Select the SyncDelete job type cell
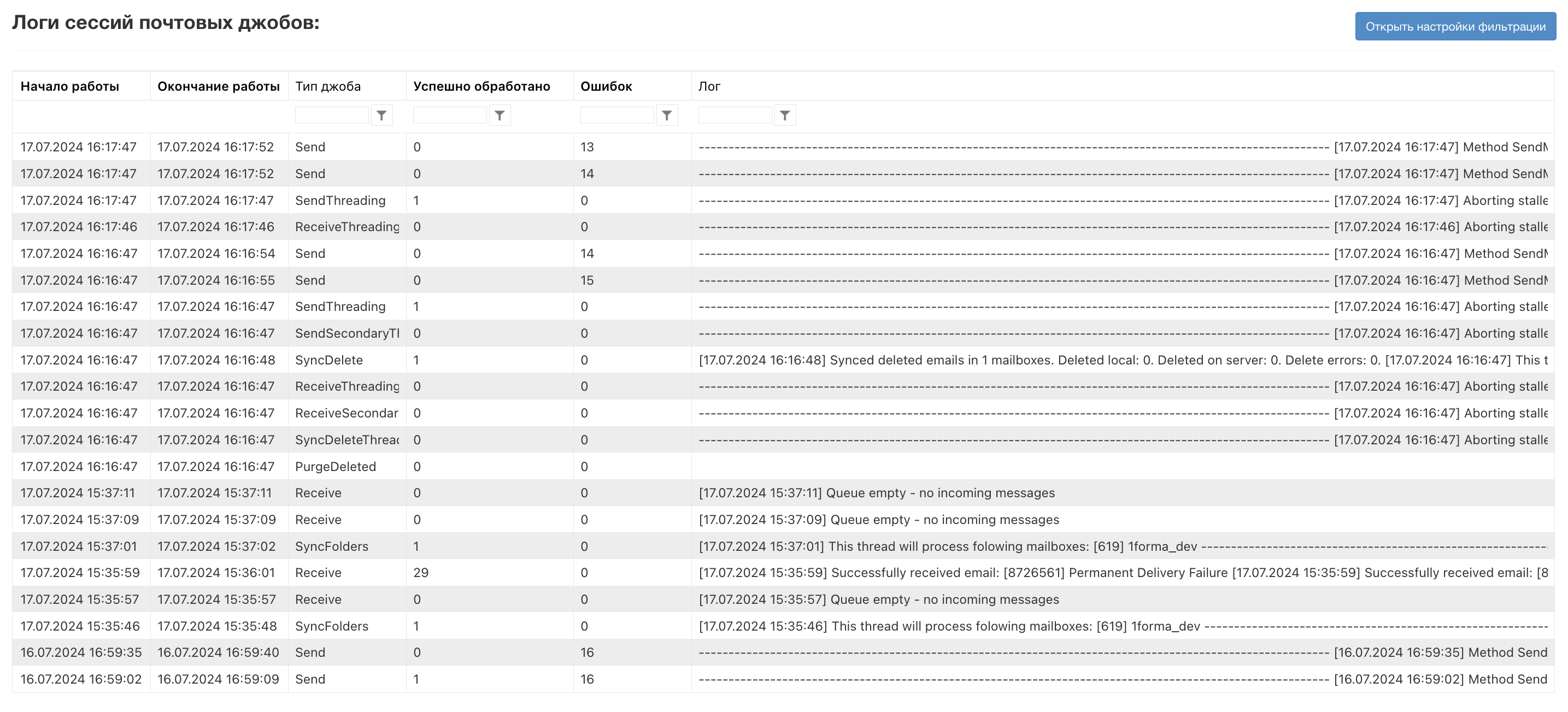The image size is (1568, 712). click(x=330, y=360)
